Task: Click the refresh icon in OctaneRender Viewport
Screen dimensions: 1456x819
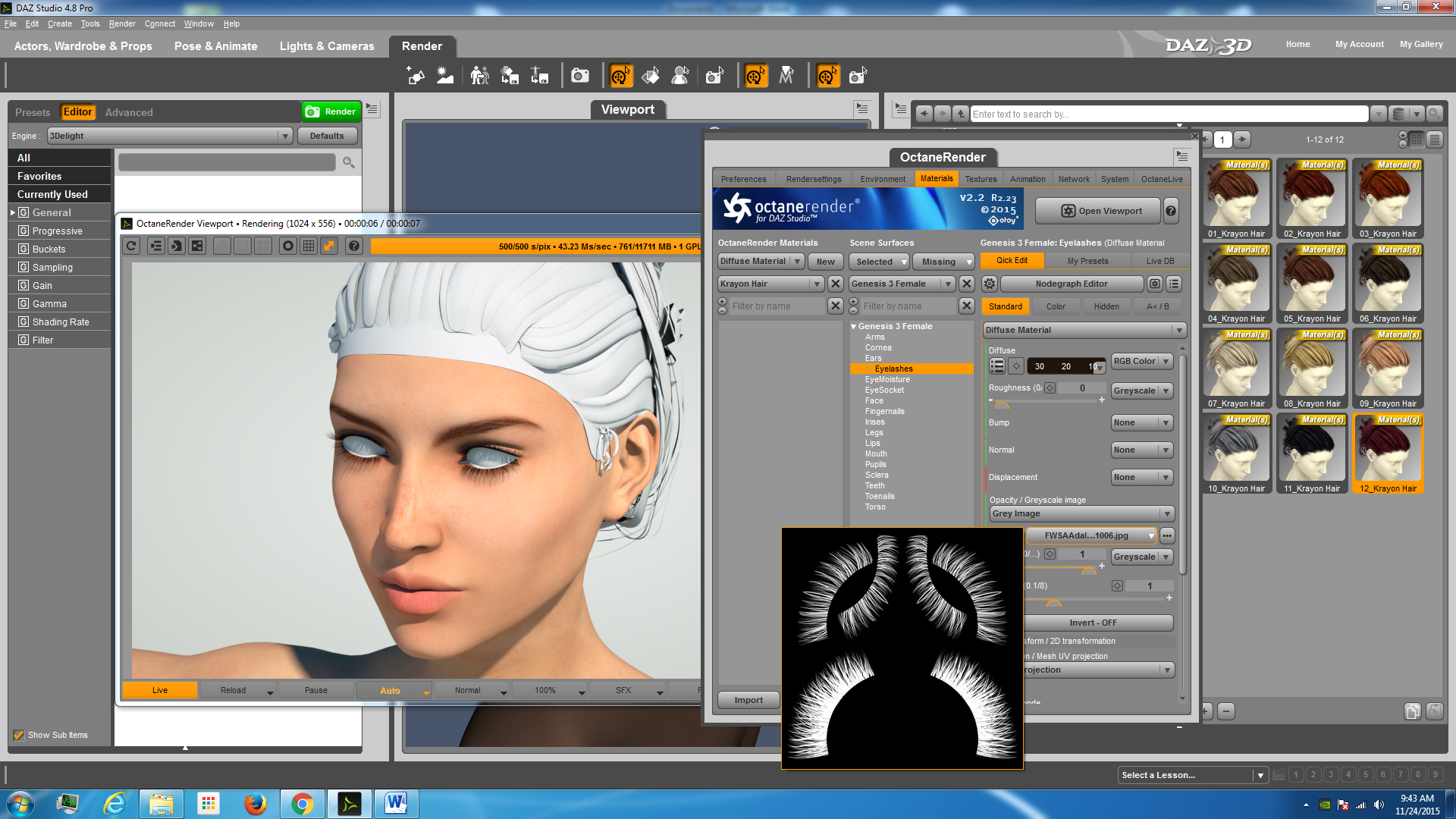Action: click(x=131, y=246)
